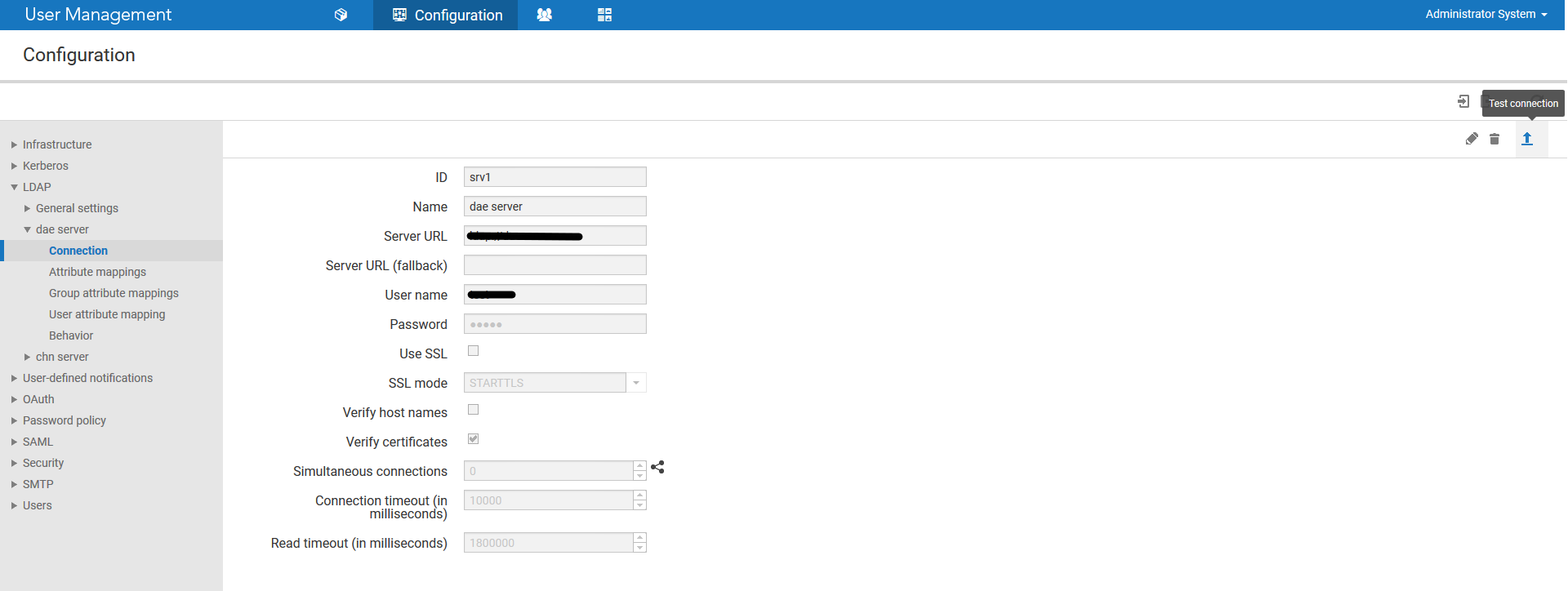Screen dimensions: 1568x591
Task: Expand the Infrastructure tree node
Action: 14,144
